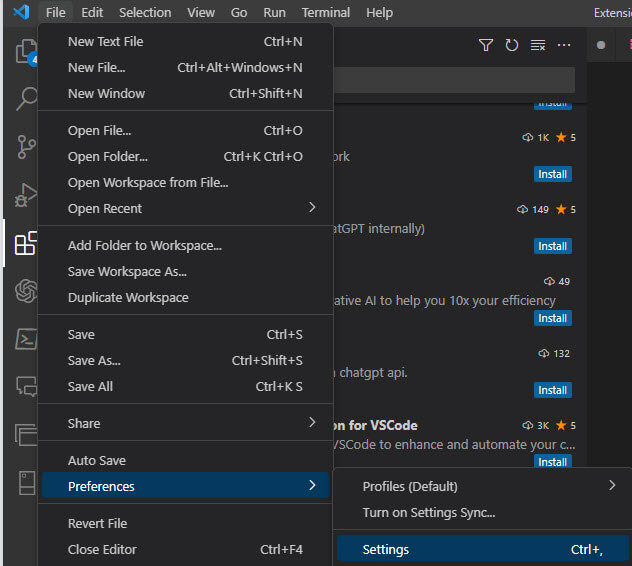Refresh the extensions list
This screenshot has height=566, width=632.
512,45
